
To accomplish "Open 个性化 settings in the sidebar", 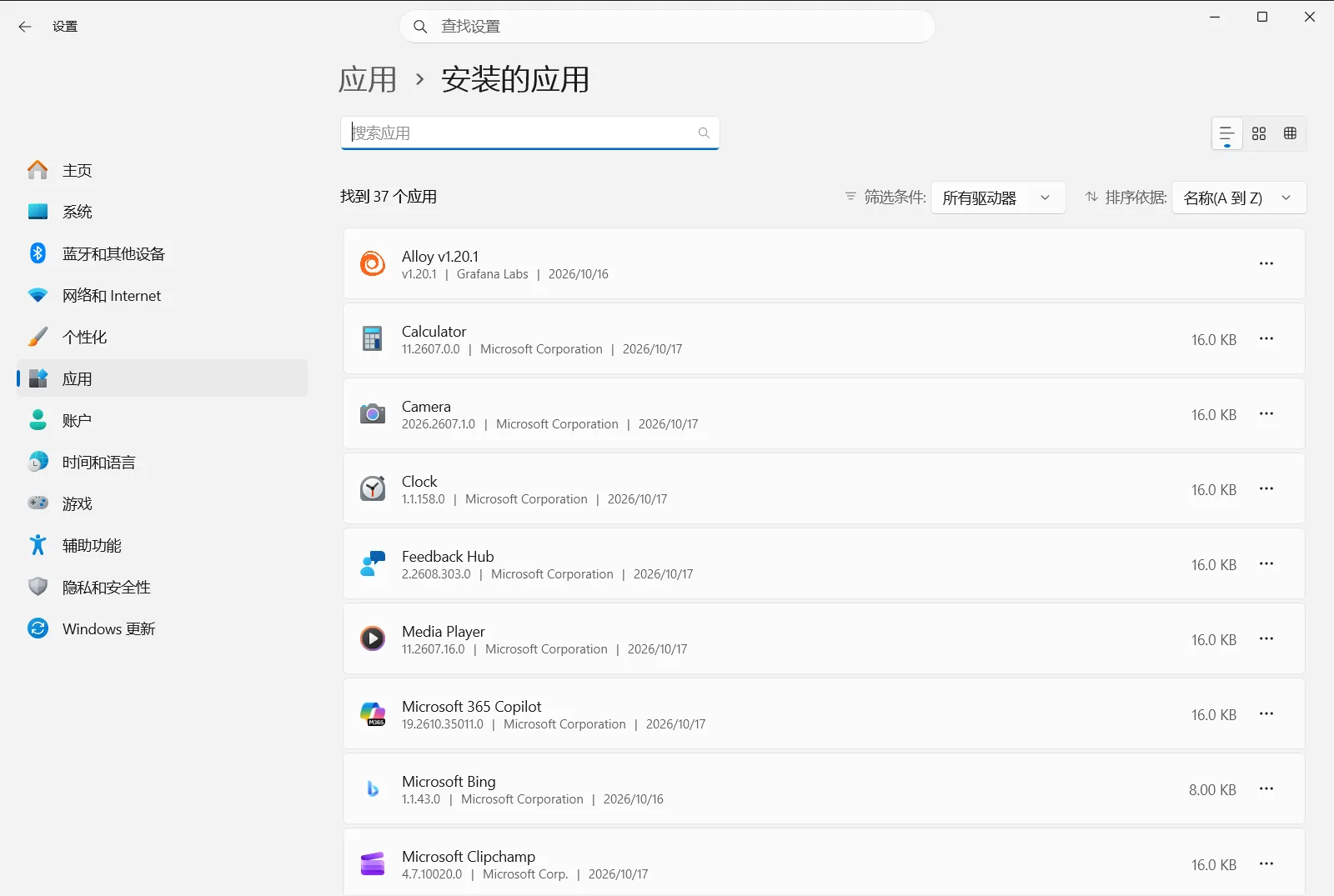I will (x=162, y=337).
